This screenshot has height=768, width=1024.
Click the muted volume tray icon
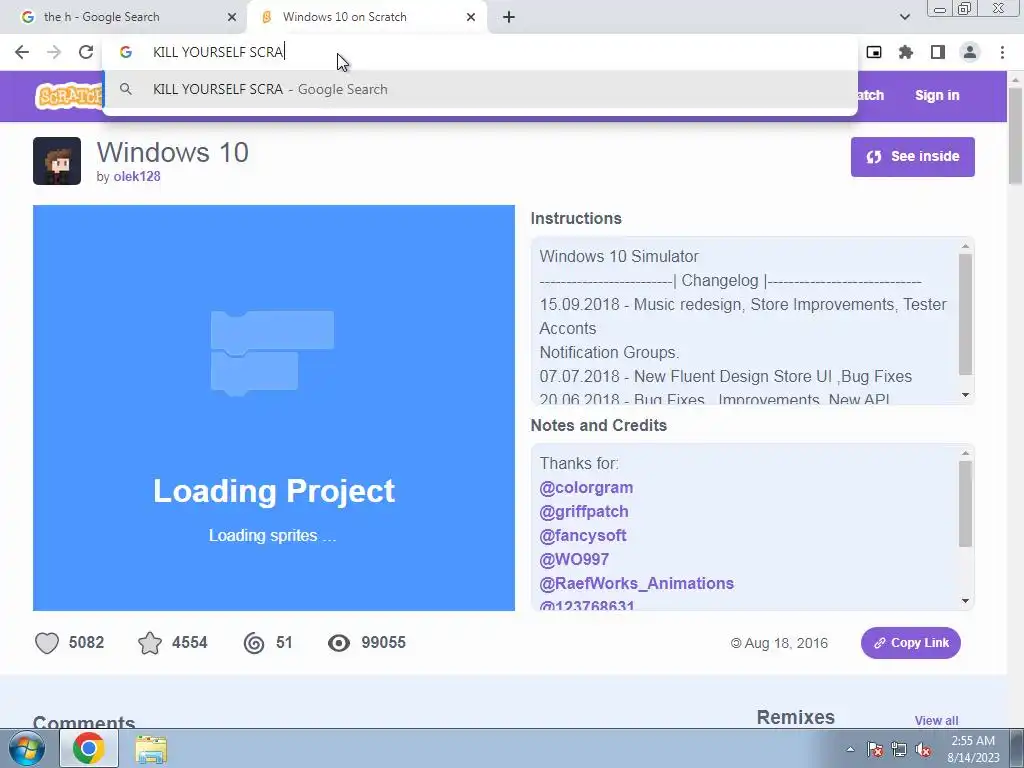point(923,750)
